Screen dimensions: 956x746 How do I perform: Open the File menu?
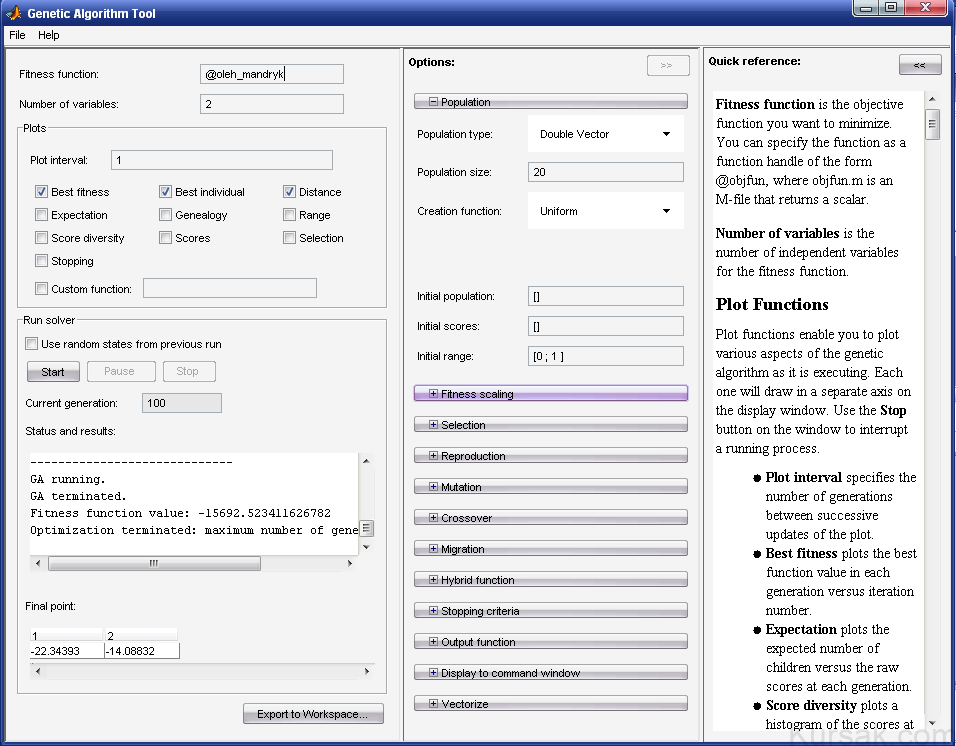17,35
